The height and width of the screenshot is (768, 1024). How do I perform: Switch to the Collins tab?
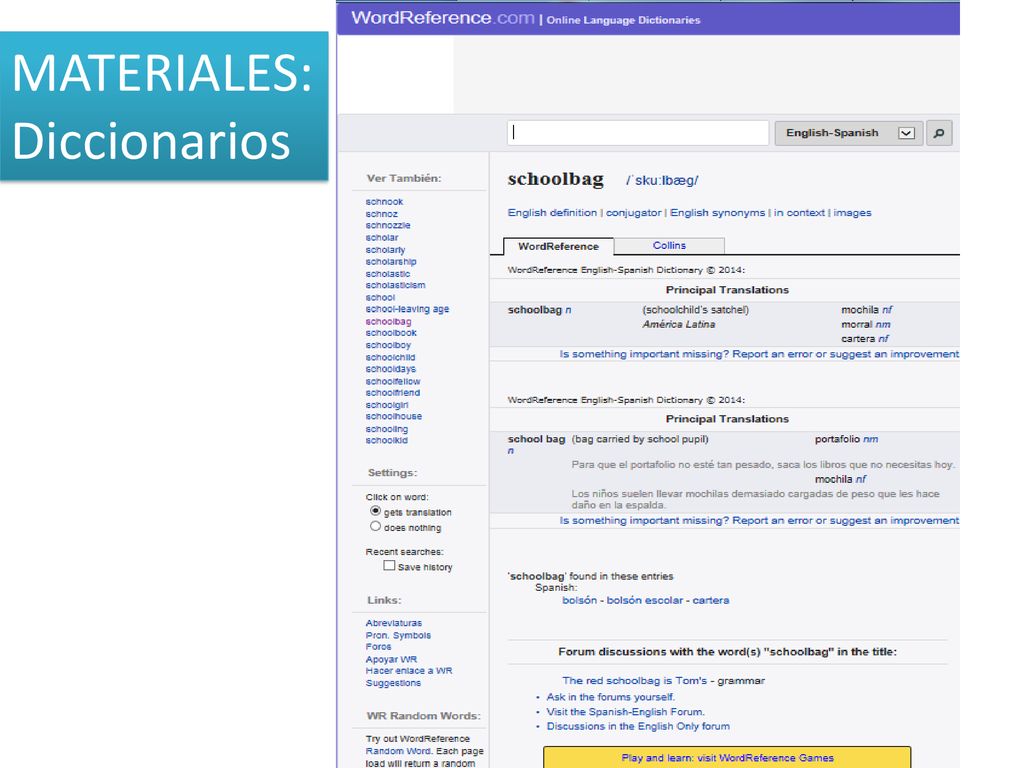pos(669,246)
